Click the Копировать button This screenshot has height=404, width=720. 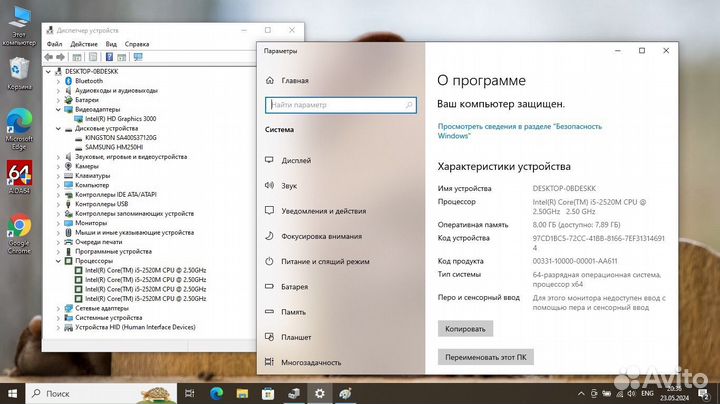465,329
